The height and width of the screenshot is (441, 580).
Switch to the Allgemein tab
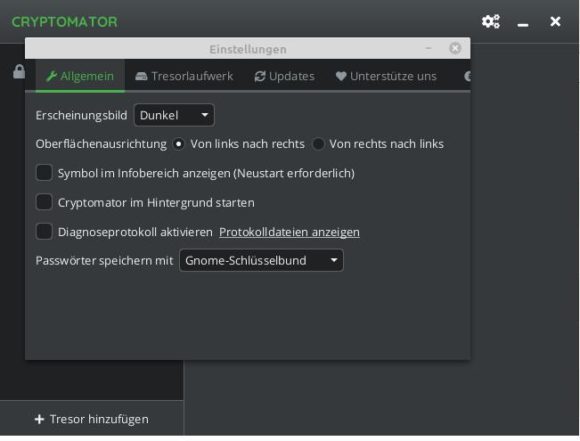tap(80, 76)
